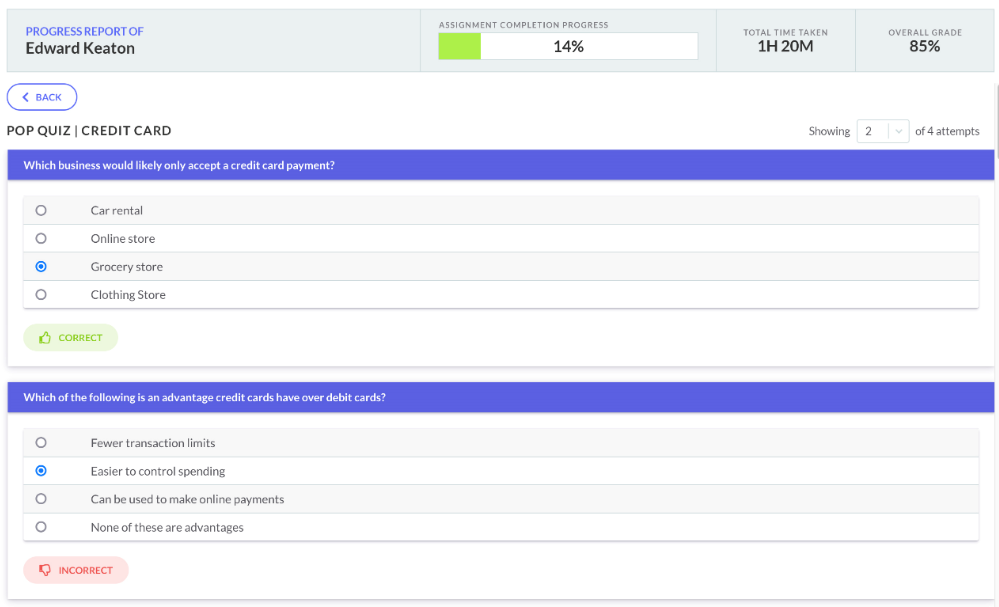Click the Overall Grade 85% panel

[924, 40]
